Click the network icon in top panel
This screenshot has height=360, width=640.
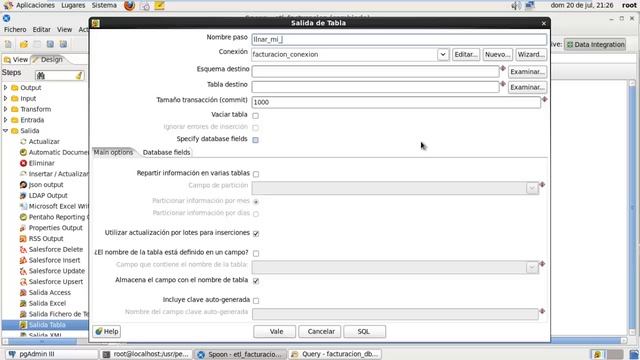coord(530,5)
